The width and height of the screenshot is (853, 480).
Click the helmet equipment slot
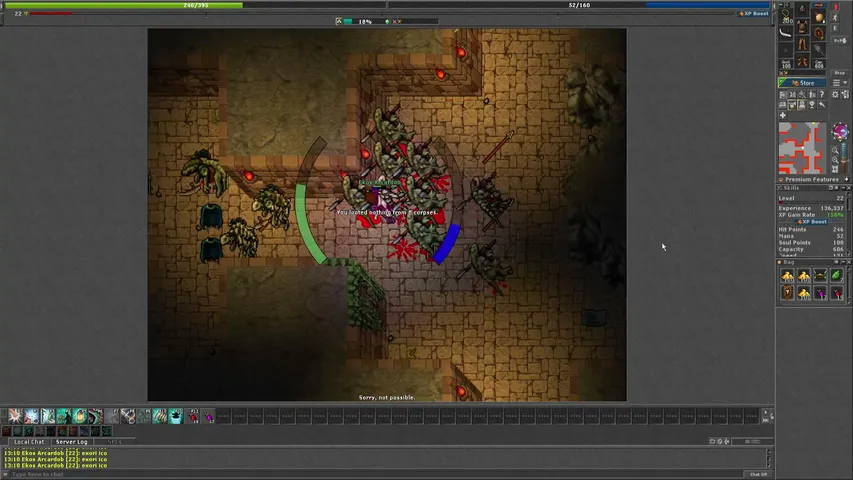click(802, 9)
